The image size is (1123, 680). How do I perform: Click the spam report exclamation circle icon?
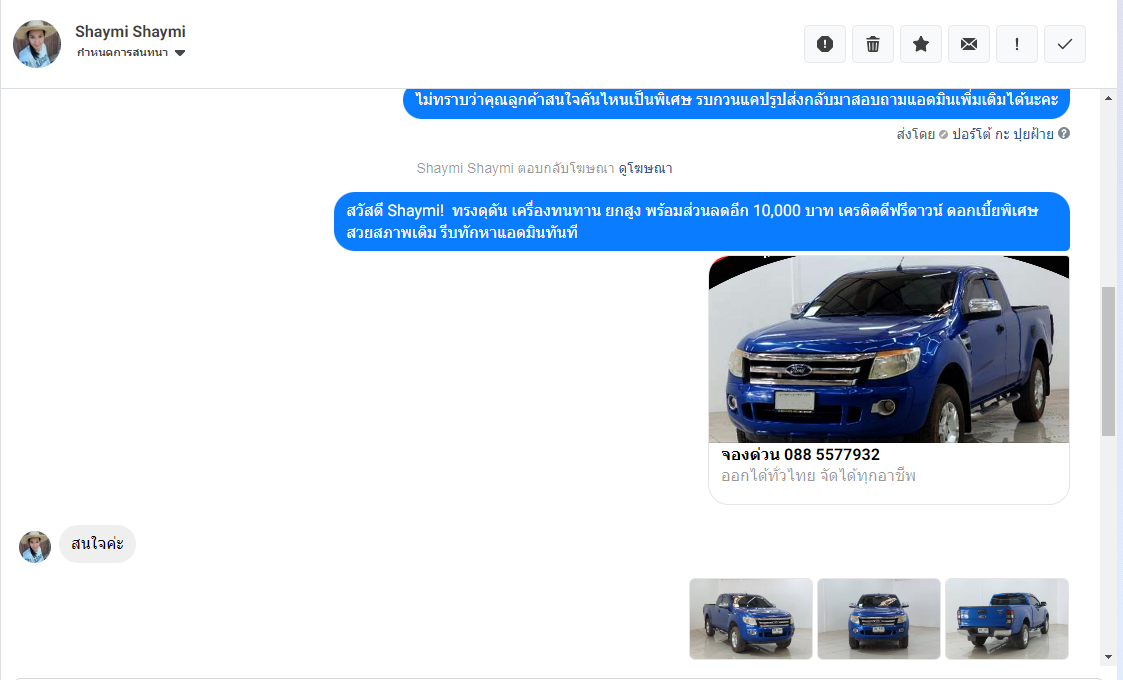824,44
